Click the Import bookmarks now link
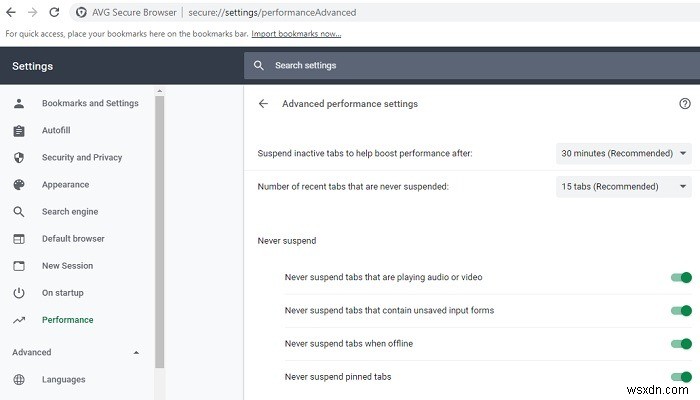This screenshot has height=400, width=700. [296, 33]
